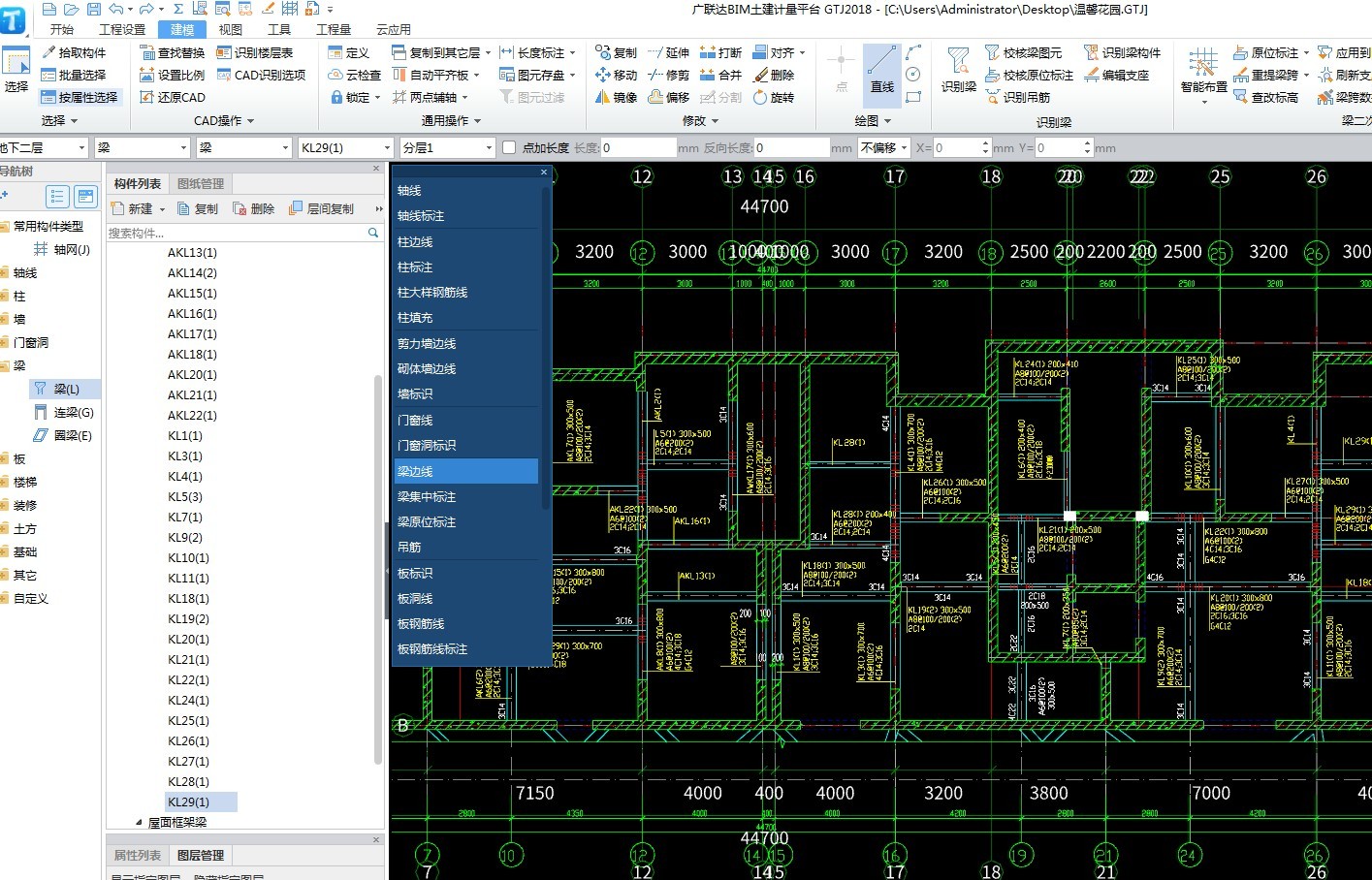Open the 云应用 ribbon tab
Image resolution: width=1372 pixels, height=880 pixels.
coord(394,29)
